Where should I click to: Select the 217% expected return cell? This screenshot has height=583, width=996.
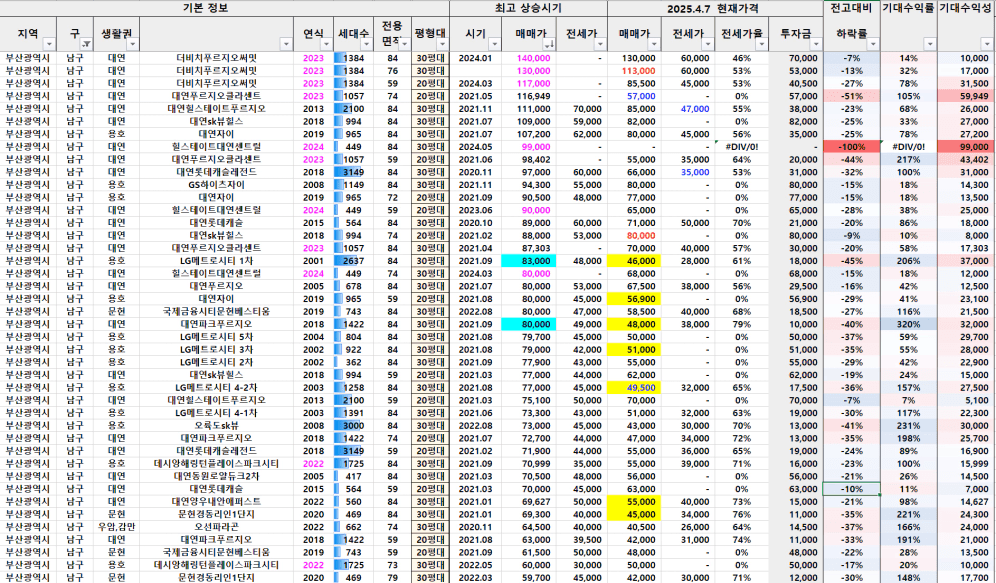[x=909, y=159]
